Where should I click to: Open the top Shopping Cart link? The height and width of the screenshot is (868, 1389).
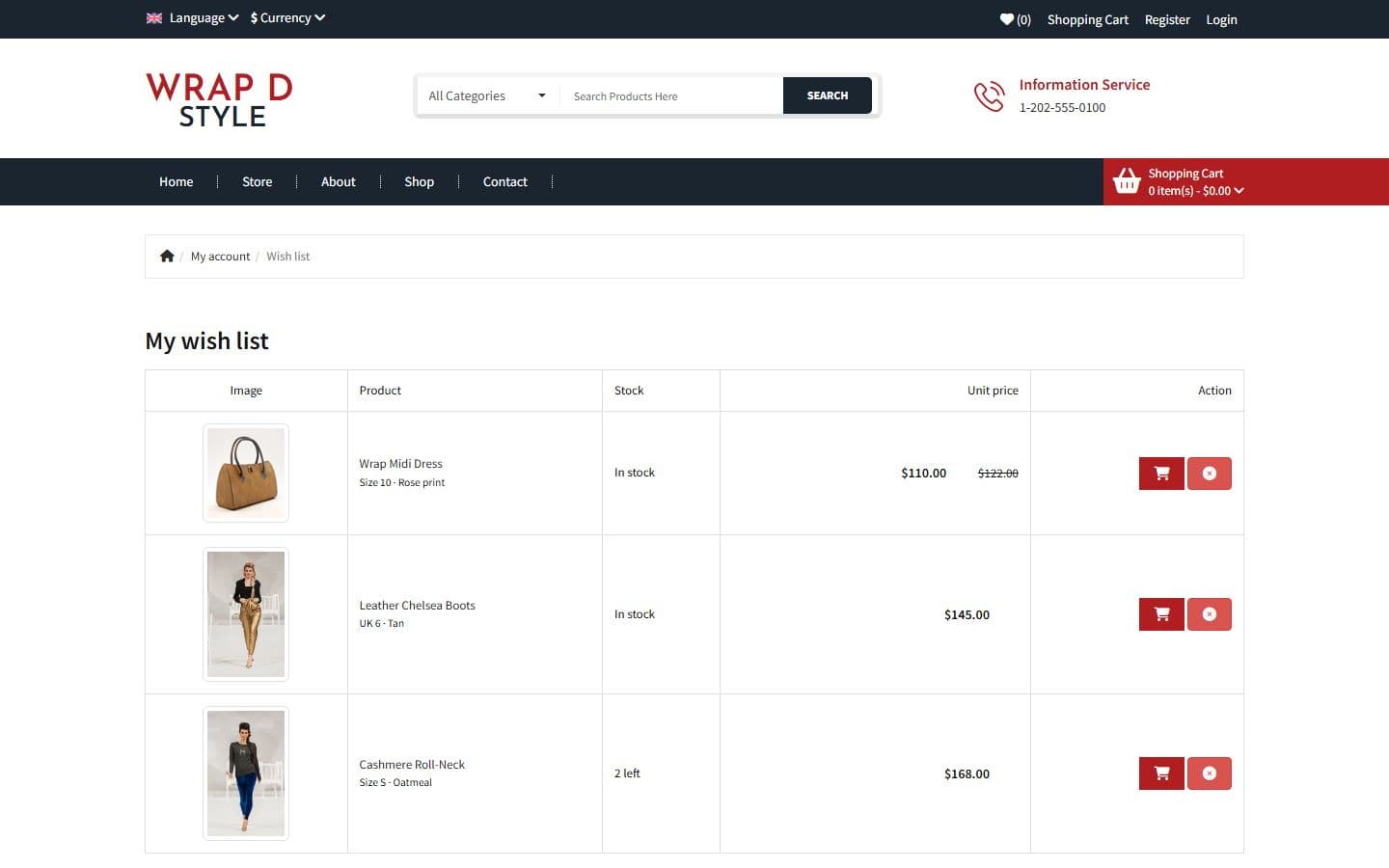pyautogui.click(x=1088, y=19)
